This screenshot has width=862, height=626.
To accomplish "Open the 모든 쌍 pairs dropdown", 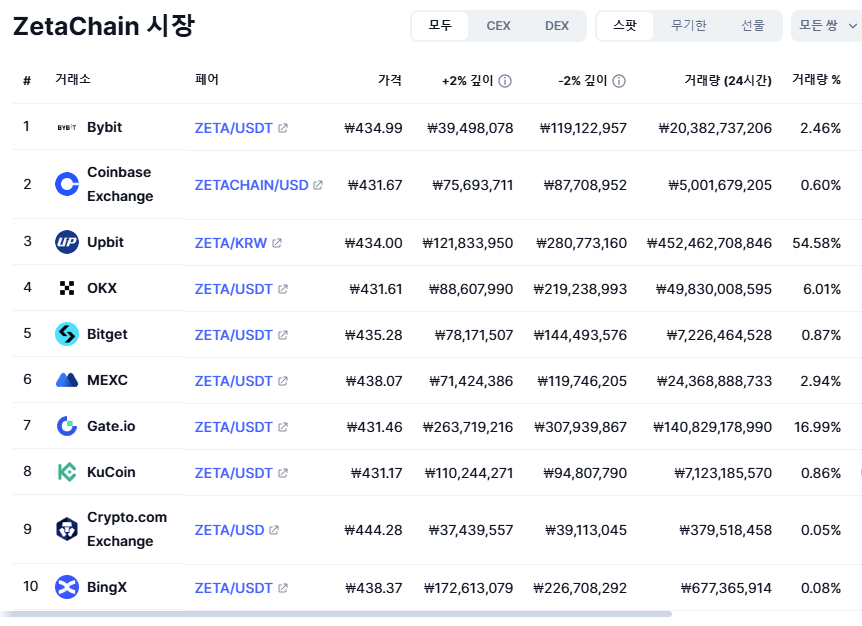I will 826,26.
